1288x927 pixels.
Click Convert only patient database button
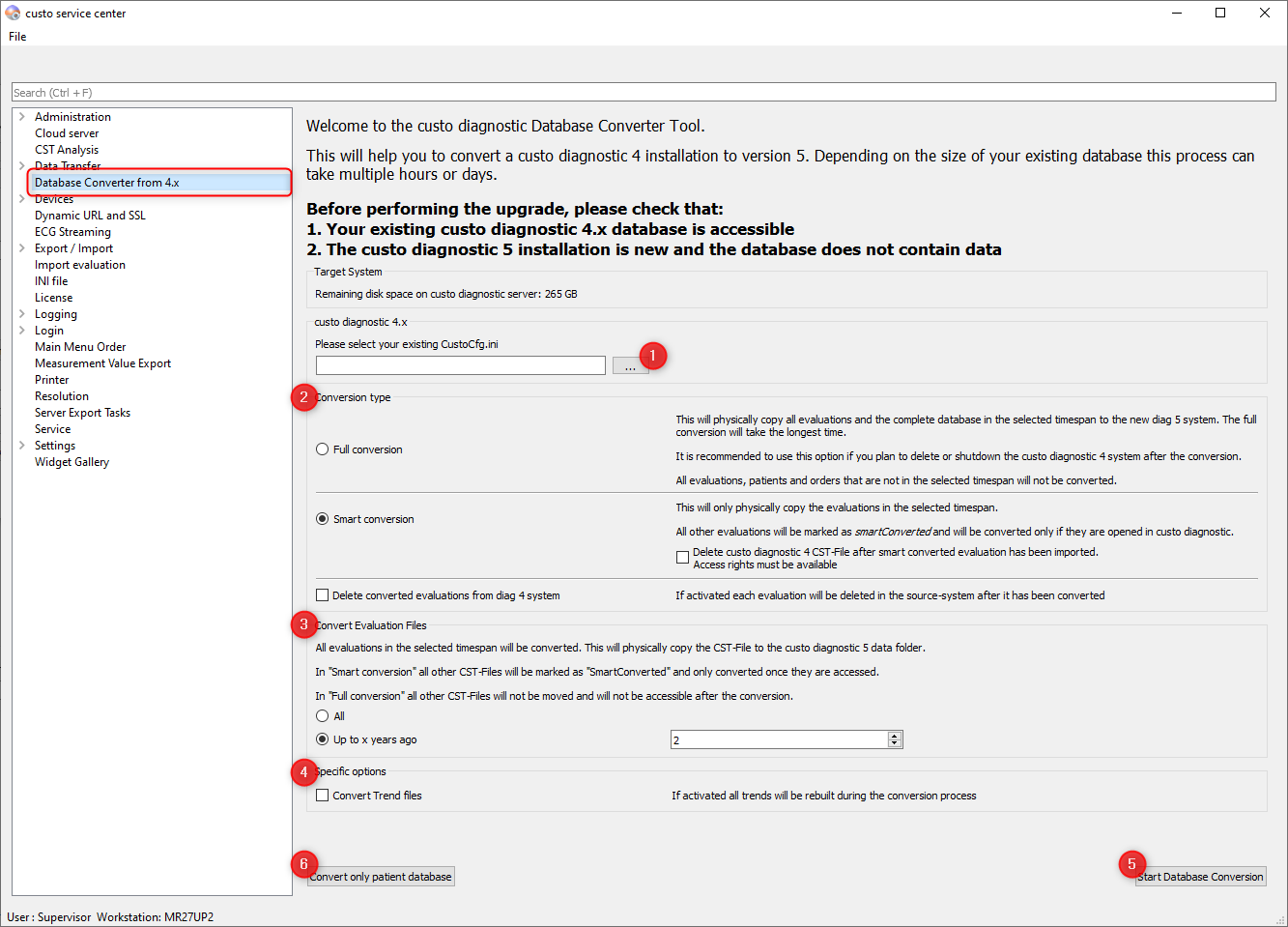[381, 877]
